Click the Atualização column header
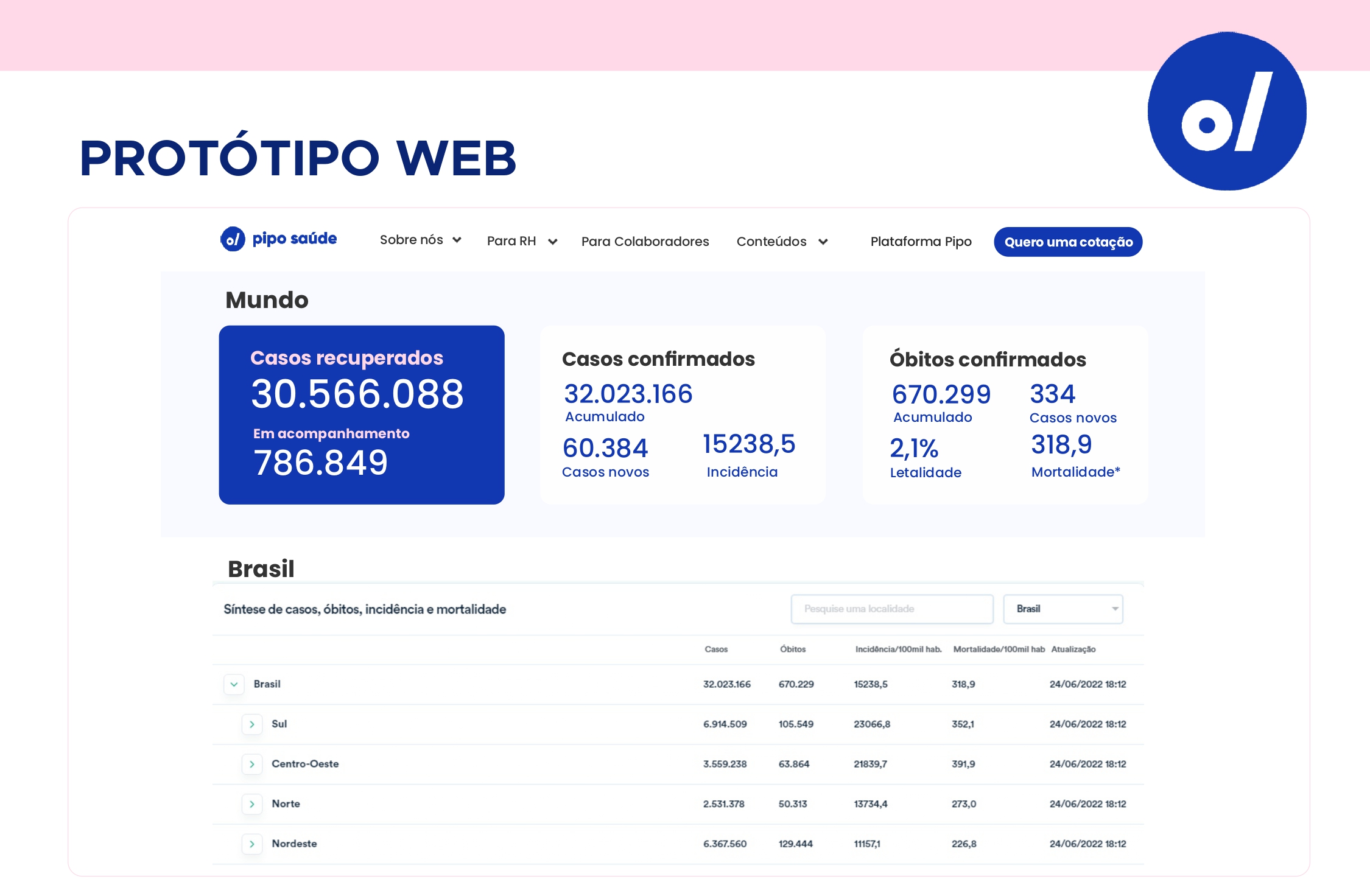Screen dimensions: 1370x896 tap(1073, 649)
